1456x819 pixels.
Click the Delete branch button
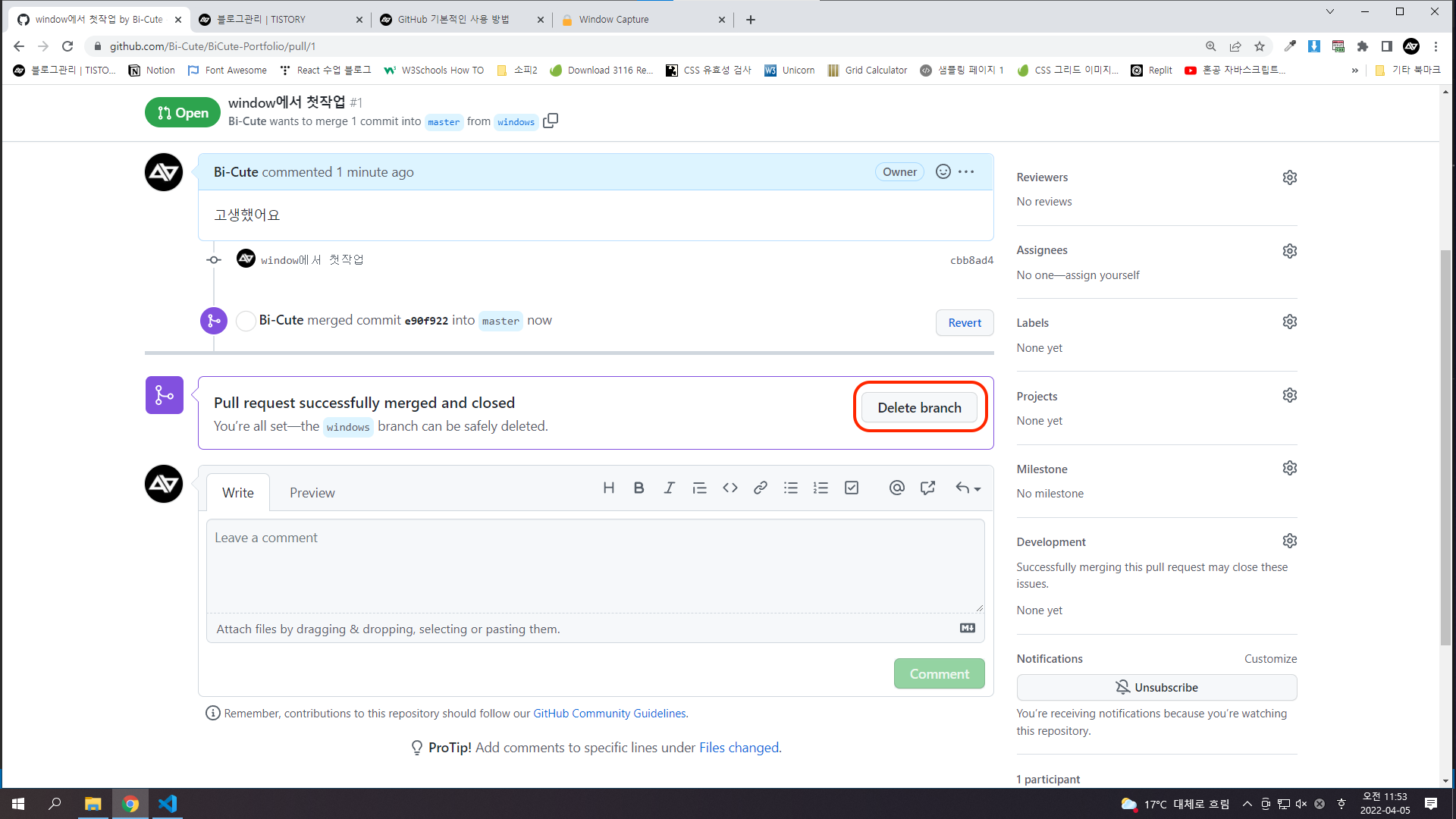click(x=919, y=408)
